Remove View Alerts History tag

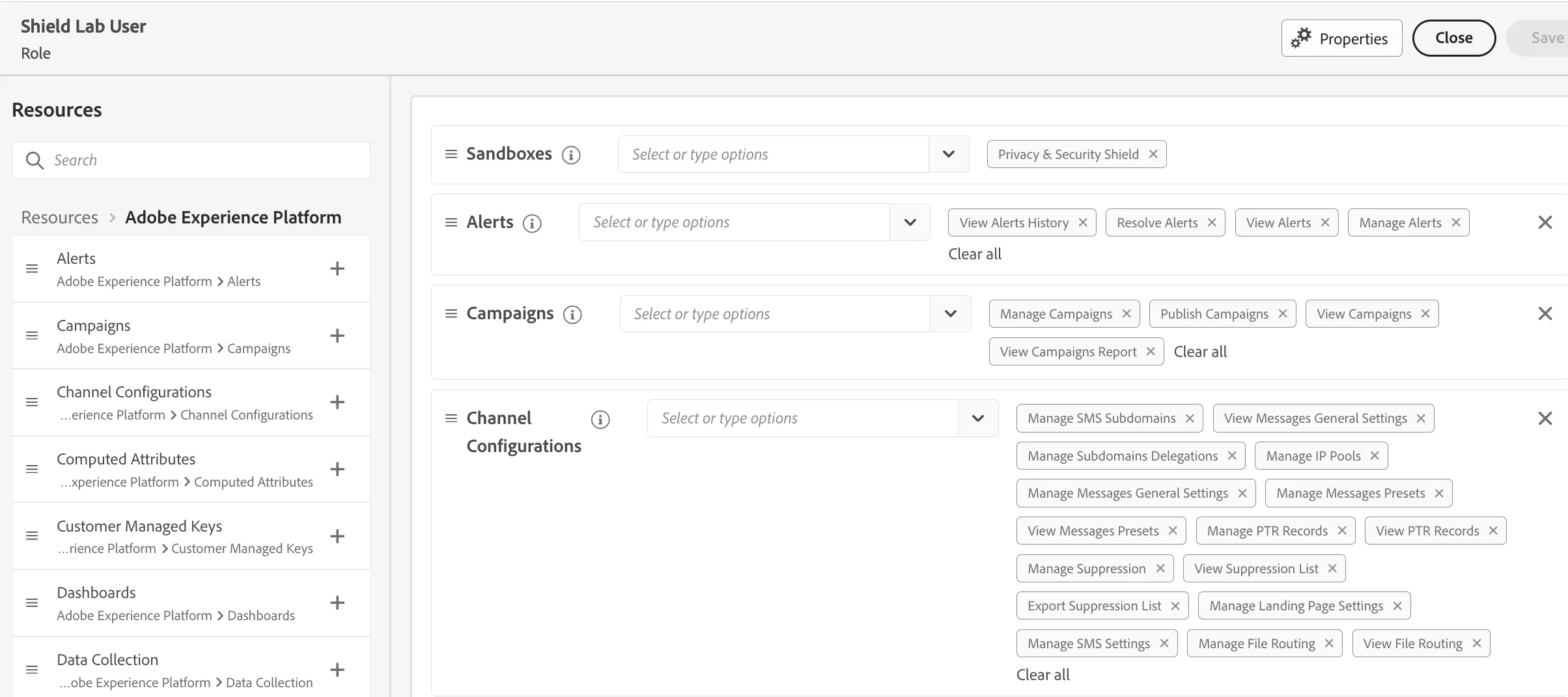tap(1083, 223)
